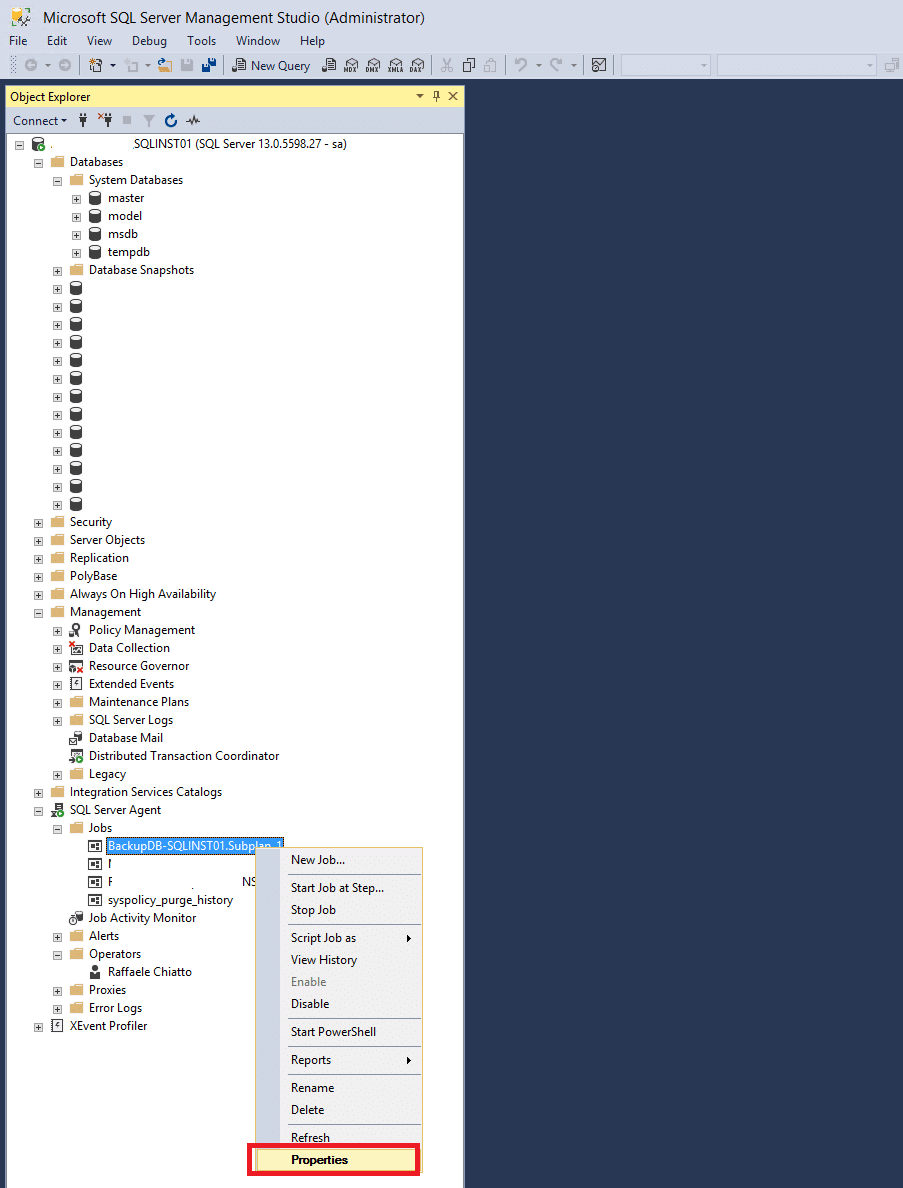Screen dimensions: 903x1188
Task: Click the New Query toolbar button
Action: [270, 65]
